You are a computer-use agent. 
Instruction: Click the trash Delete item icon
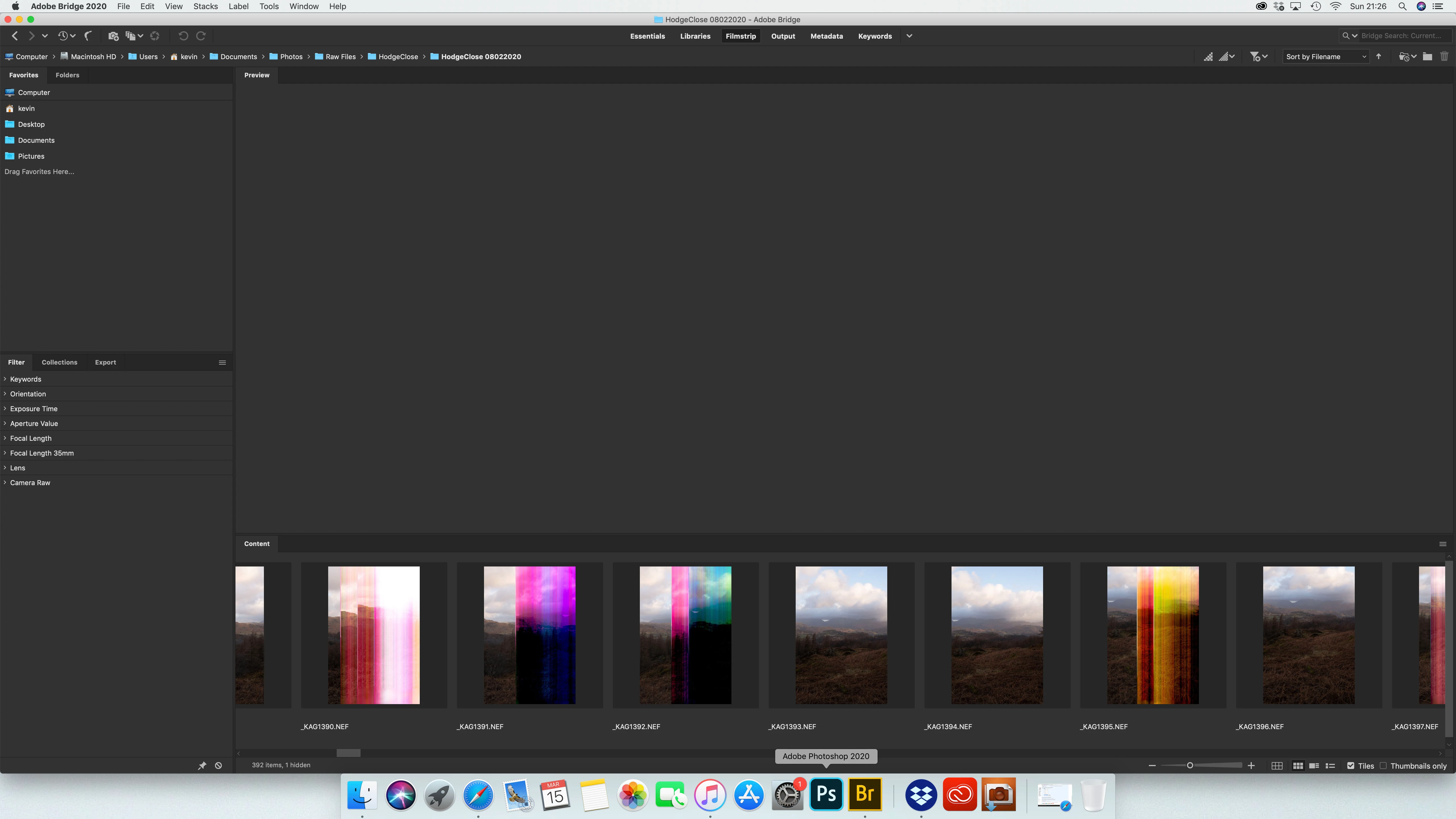[1444, 57]
